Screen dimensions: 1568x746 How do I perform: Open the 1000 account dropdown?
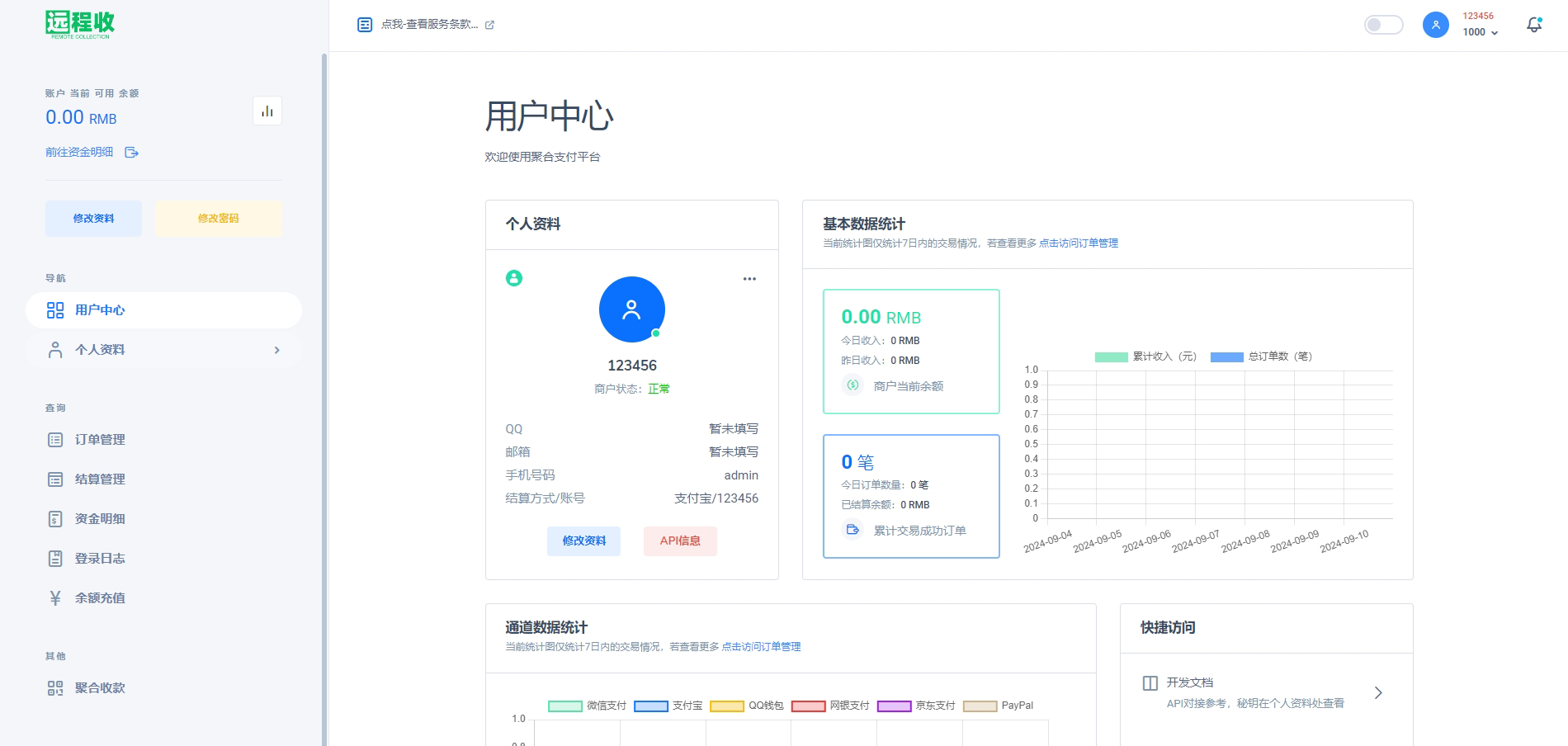pyautogui.click(x=1478, y=33)
